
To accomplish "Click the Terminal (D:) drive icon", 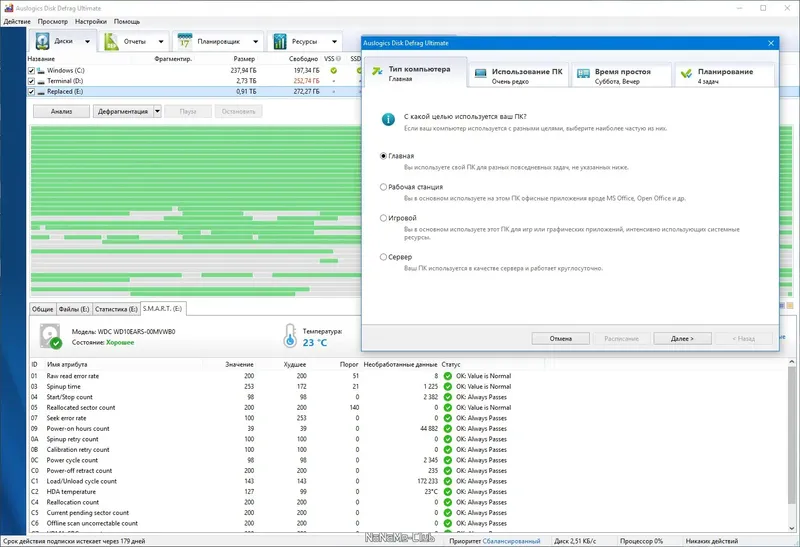I will (41, 81).
